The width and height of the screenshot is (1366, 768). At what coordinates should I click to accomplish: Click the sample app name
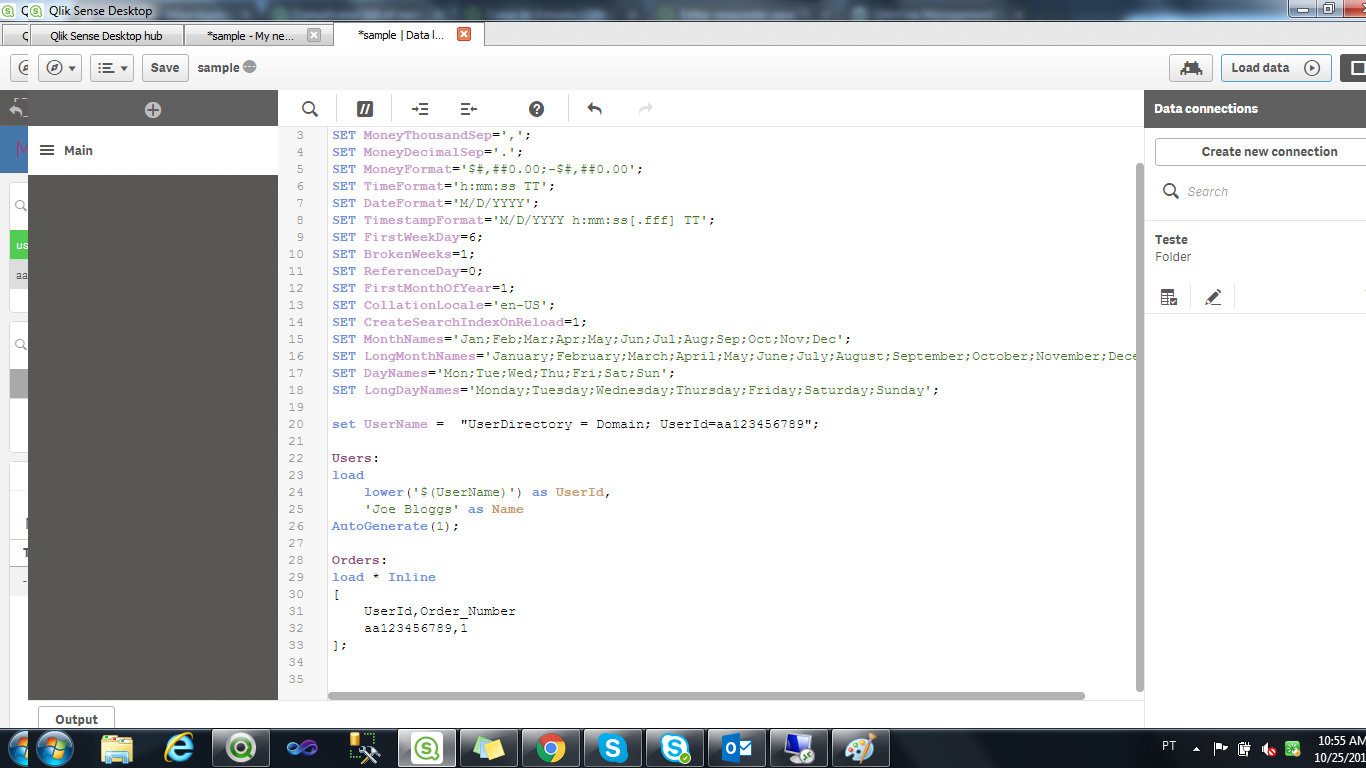click(218, 67)
